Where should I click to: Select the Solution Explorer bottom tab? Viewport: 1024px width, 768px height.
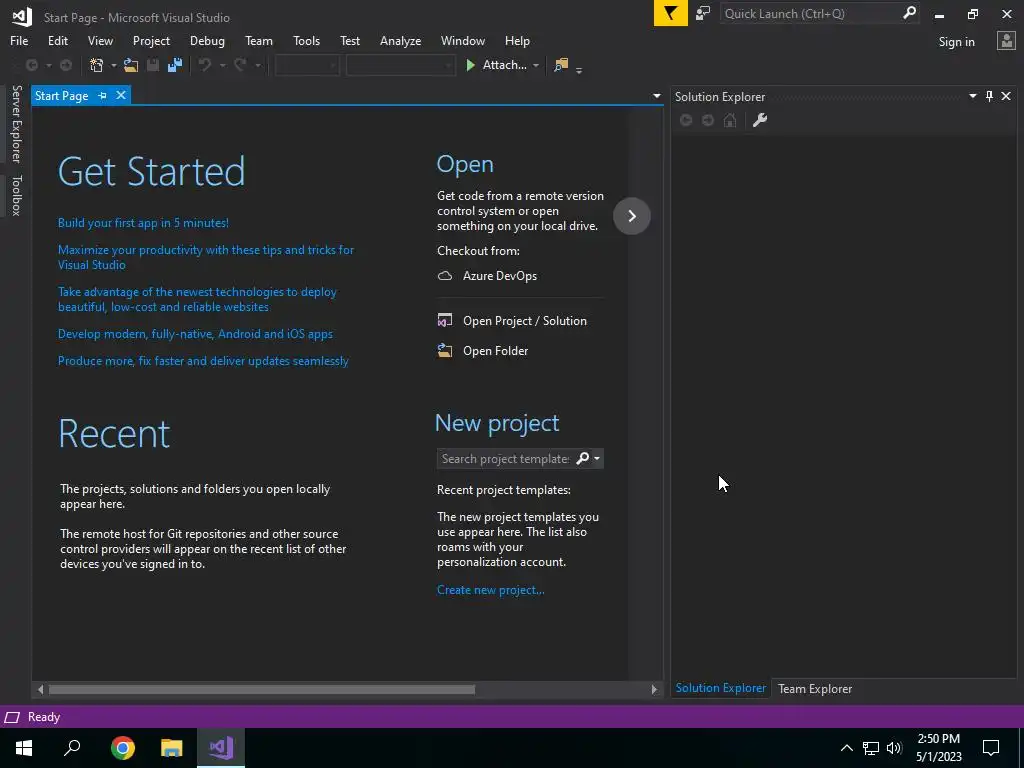click(720, 688)
